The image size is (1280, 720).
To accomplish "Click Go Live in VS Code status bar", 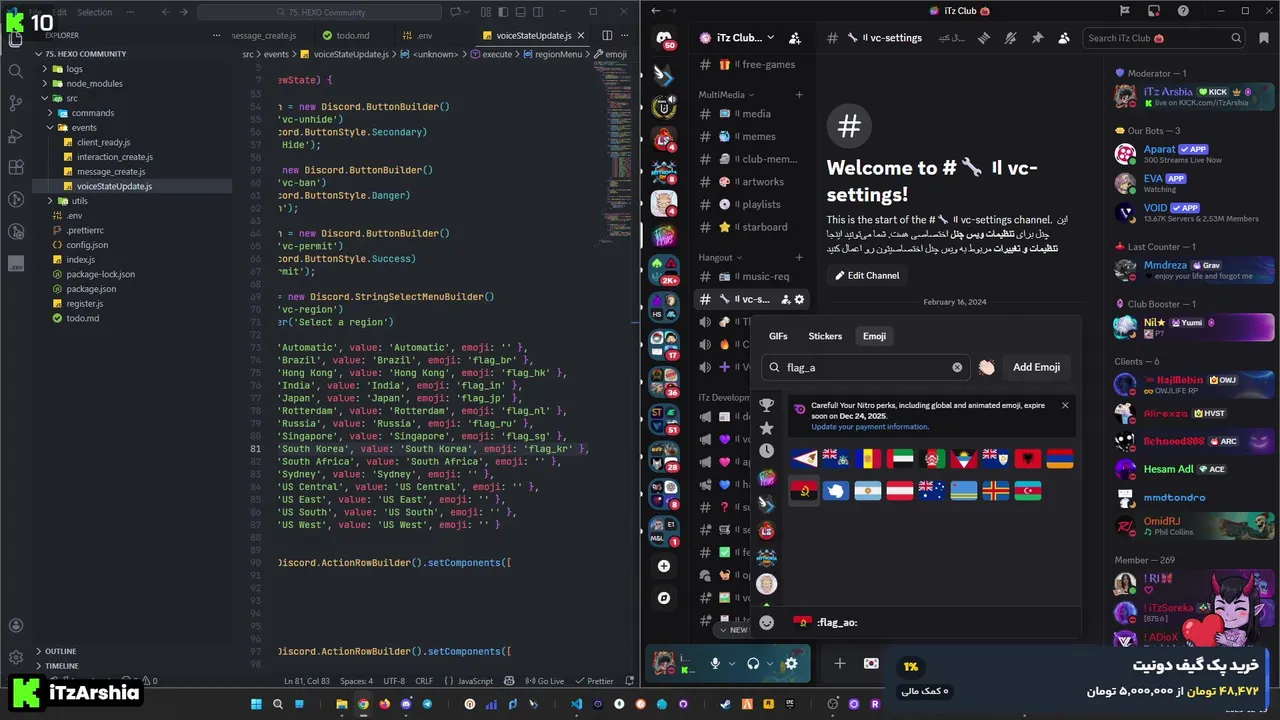I will click(546, 681).
